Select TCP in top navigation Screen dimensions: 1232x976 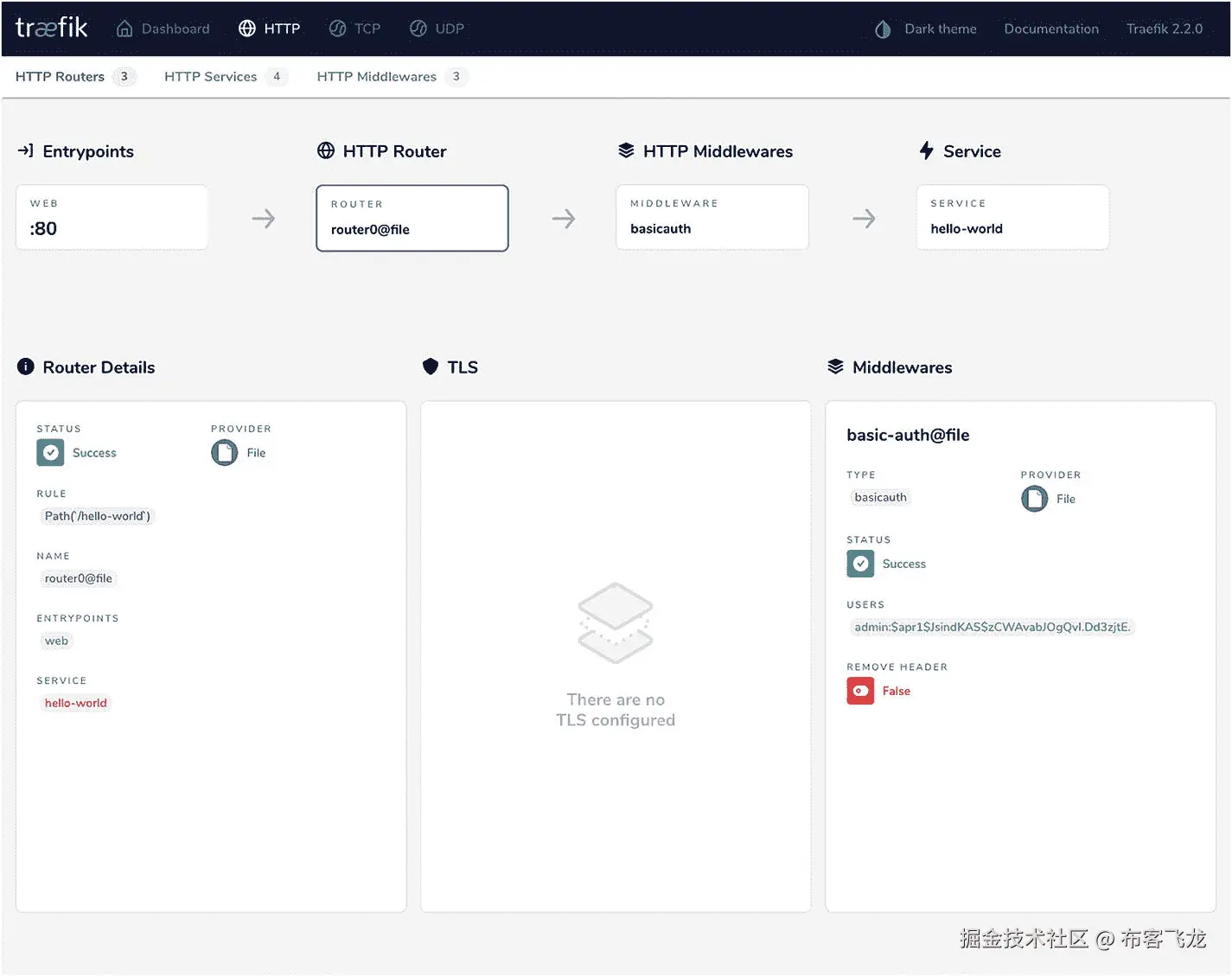355,29
